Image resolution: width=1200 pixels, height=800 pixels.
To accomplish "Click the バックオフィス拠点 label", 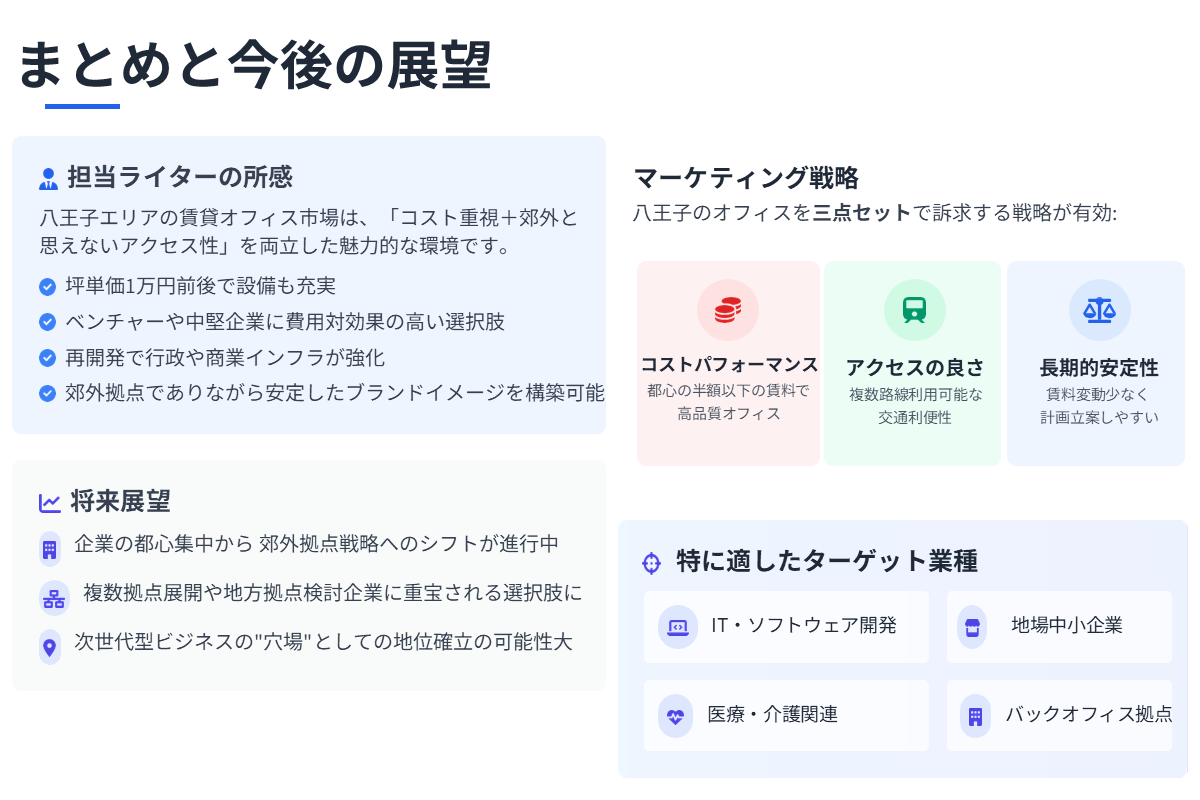I will coord(1088,714).
